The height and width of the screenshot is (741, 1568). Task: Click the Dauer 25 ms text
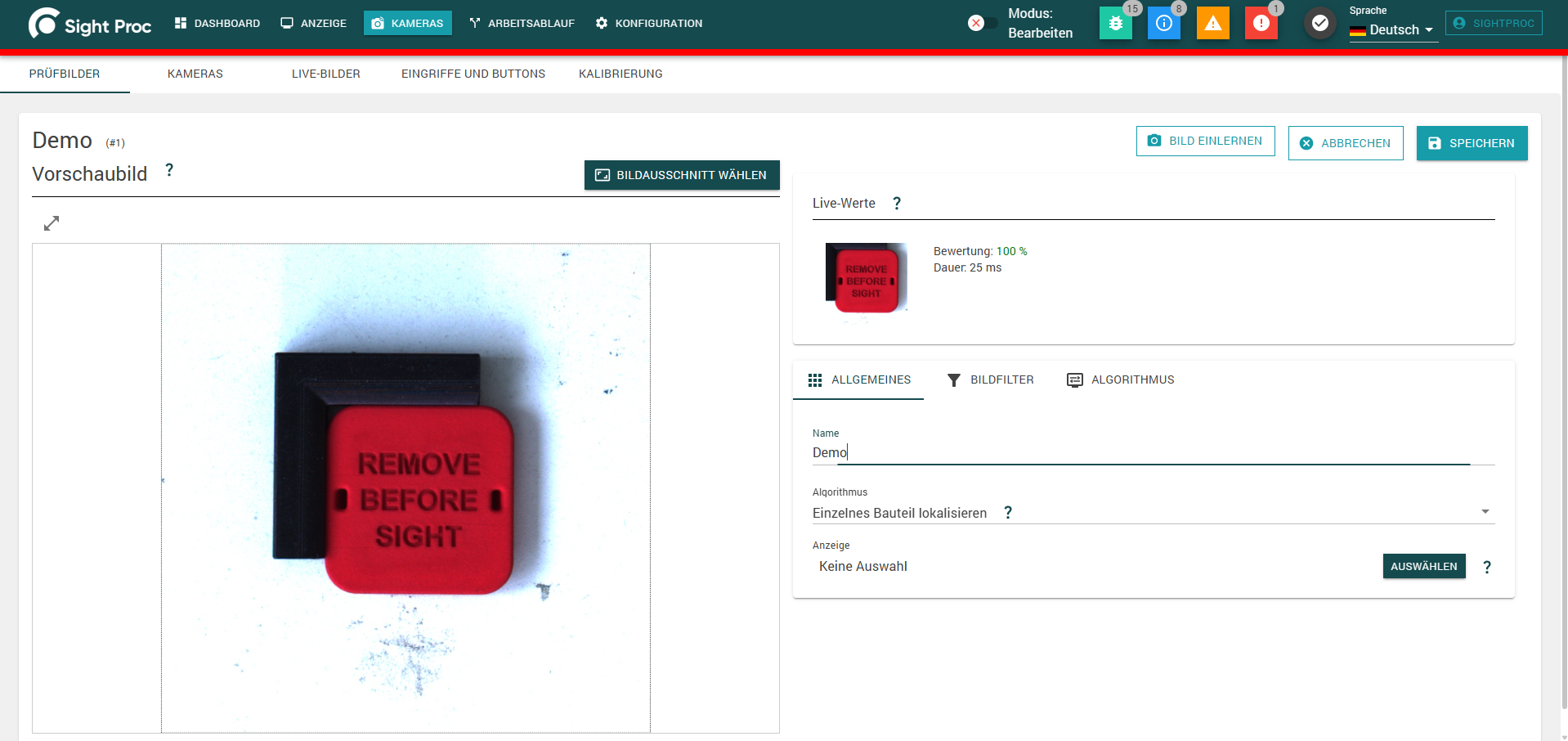click(x=967, y=267)
